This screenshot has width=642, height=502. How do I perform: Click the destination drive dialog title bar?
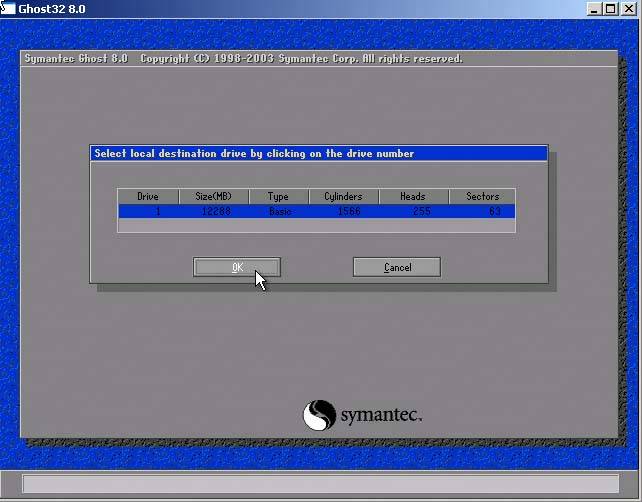coord(319,153)
